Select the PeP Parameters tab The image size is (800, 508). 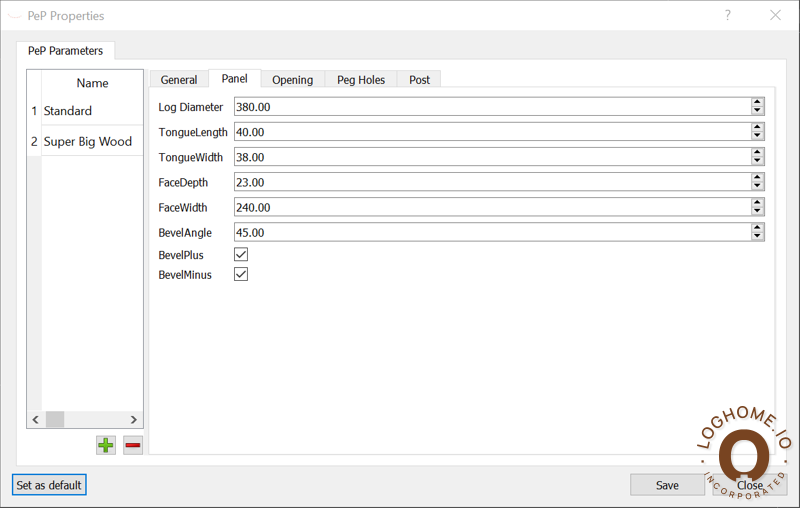coord(65,50)
